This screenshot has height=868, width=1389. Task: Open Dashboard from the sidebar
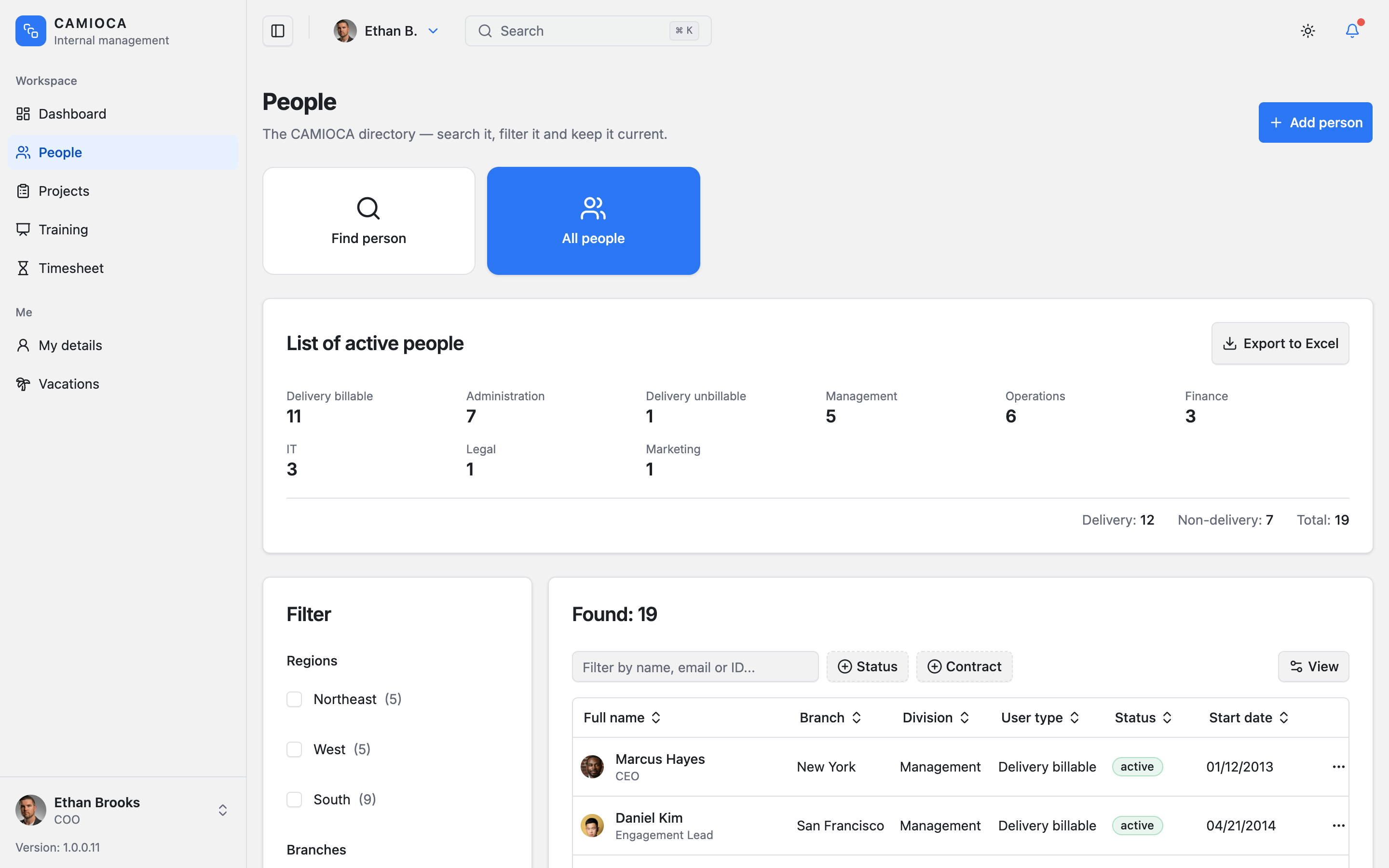click(123, 114)
